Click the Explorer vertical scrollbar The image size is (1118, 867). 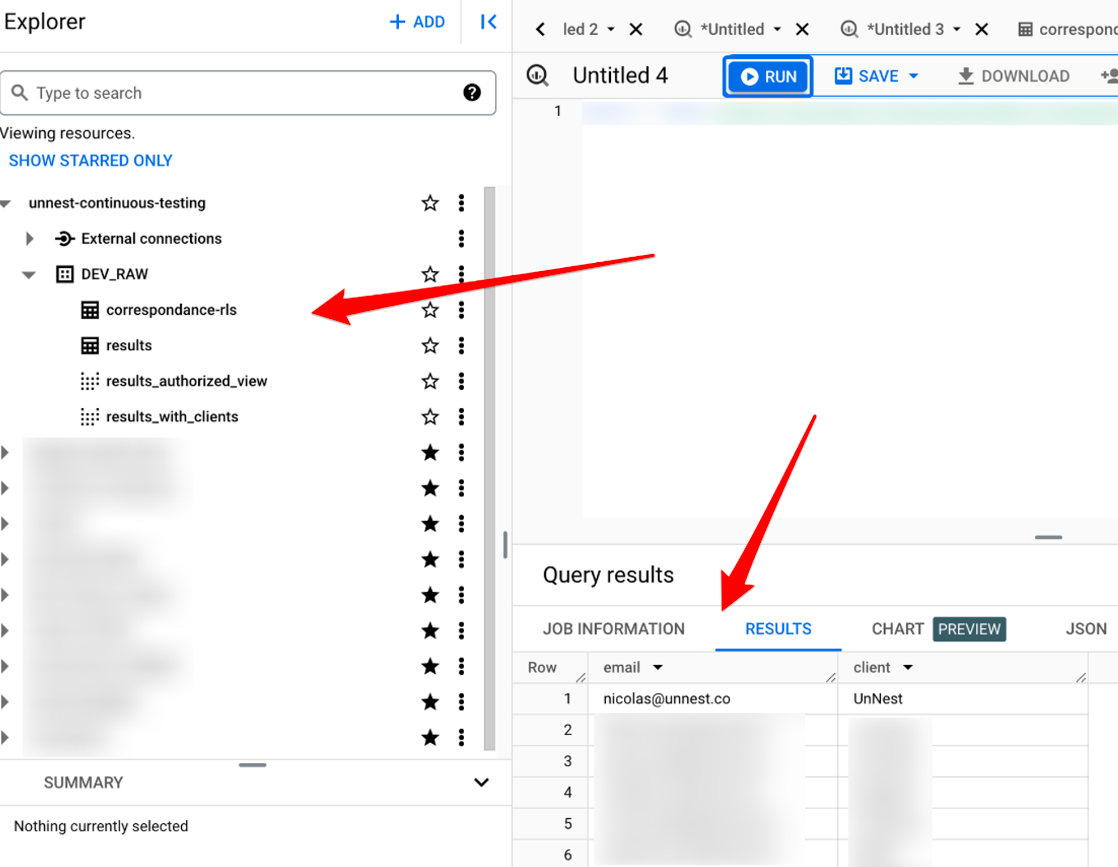[489, 468]
